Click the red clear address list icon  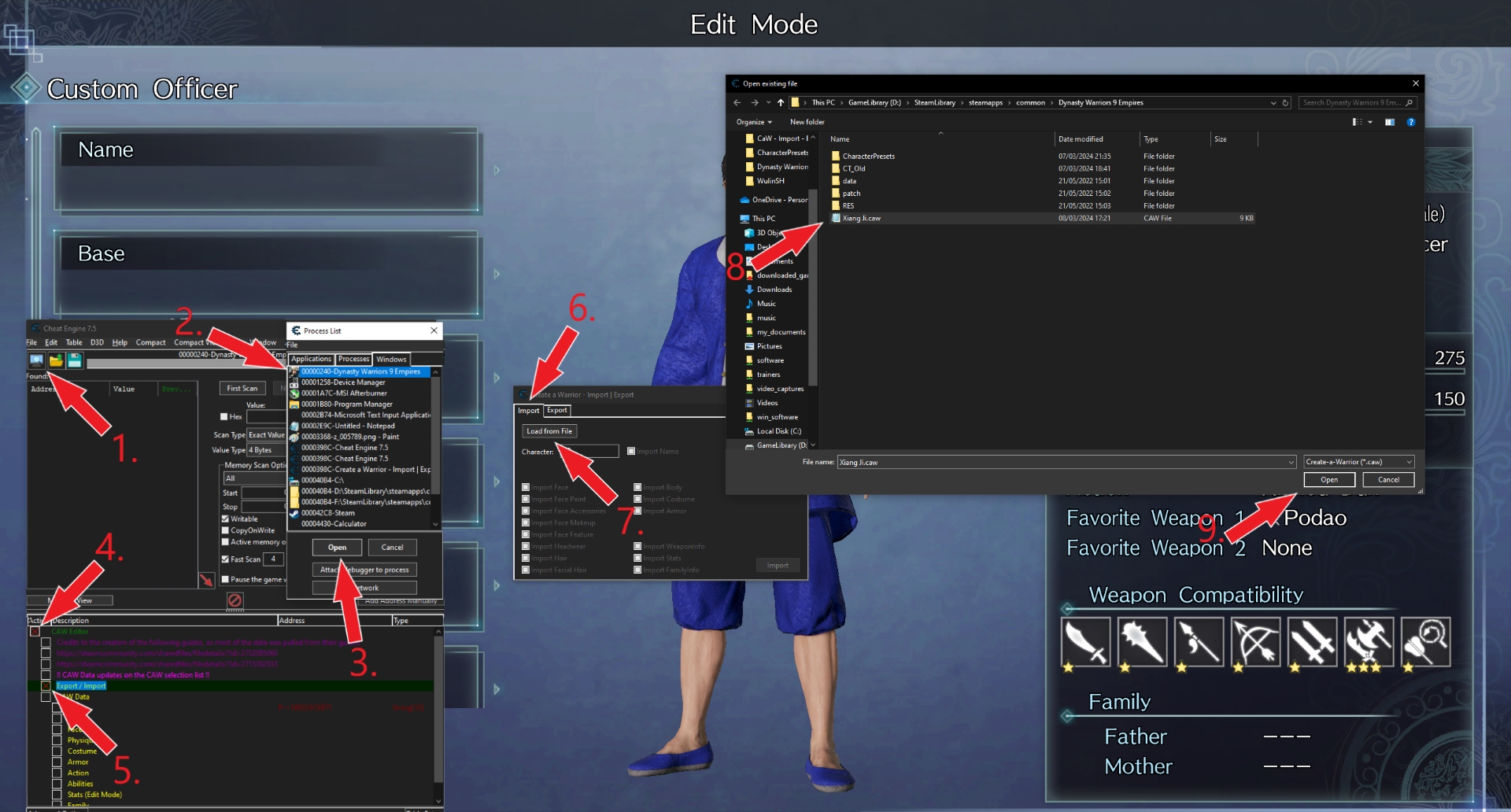point(235,601)
